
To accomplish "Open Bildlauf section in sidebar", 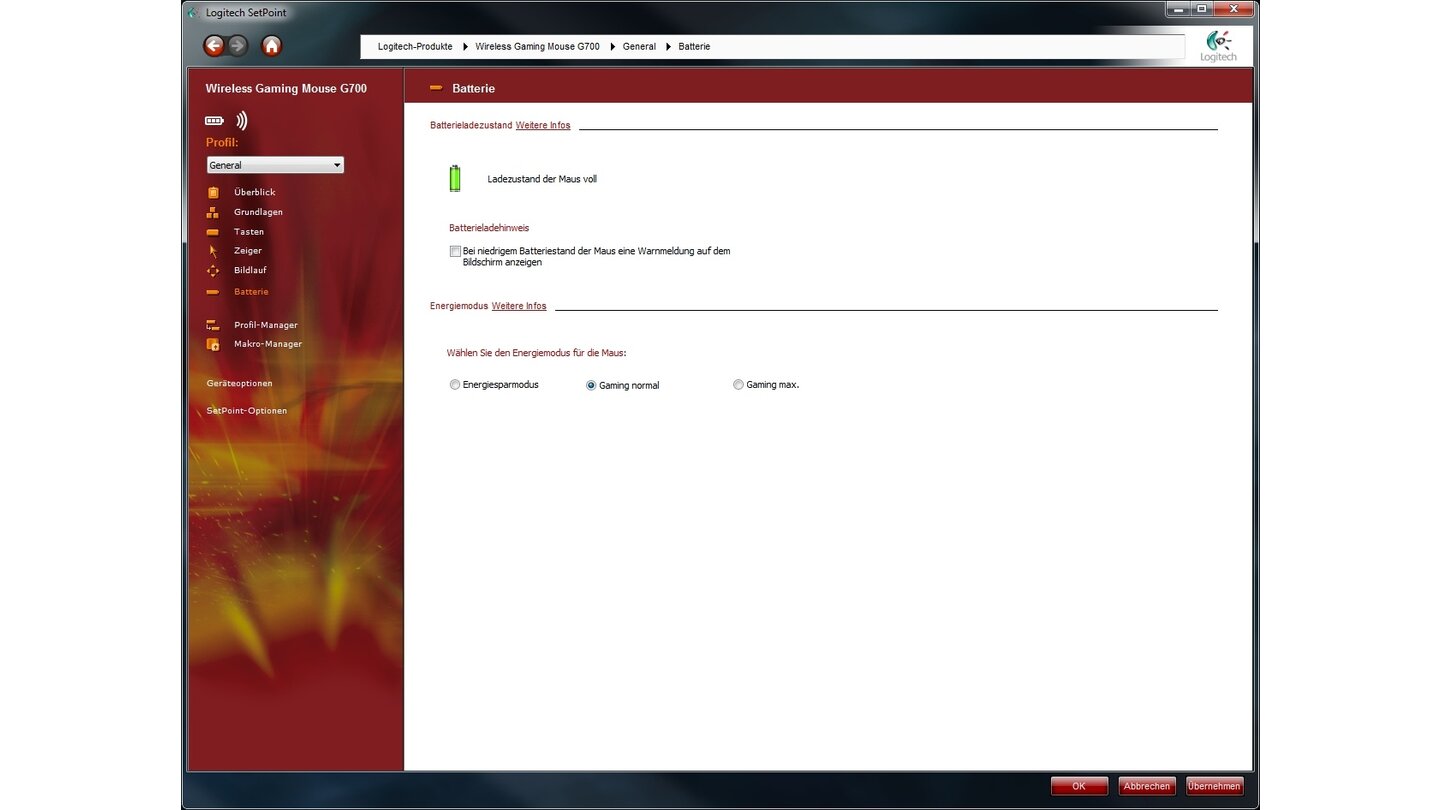I will coord(250,270).
